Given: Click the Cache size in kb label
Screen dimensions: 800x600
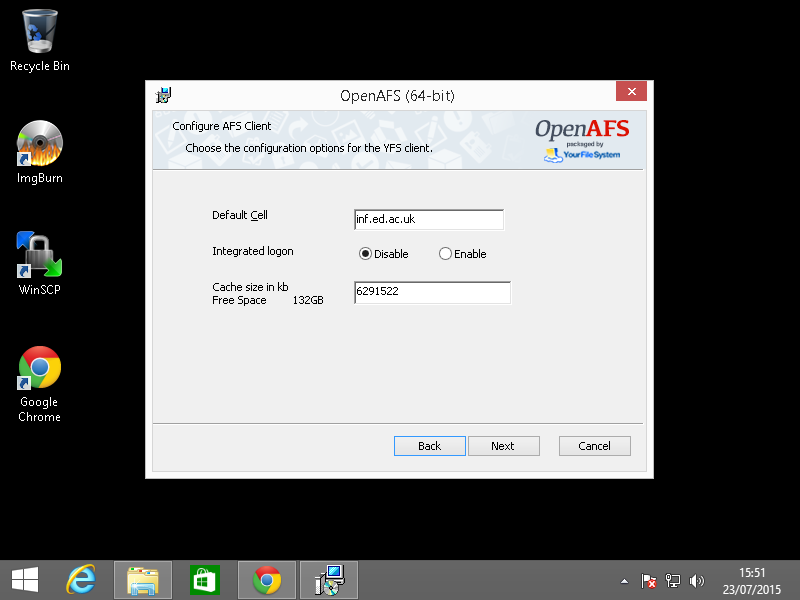Looking at the screenshot, I should [x=250, y=287].
